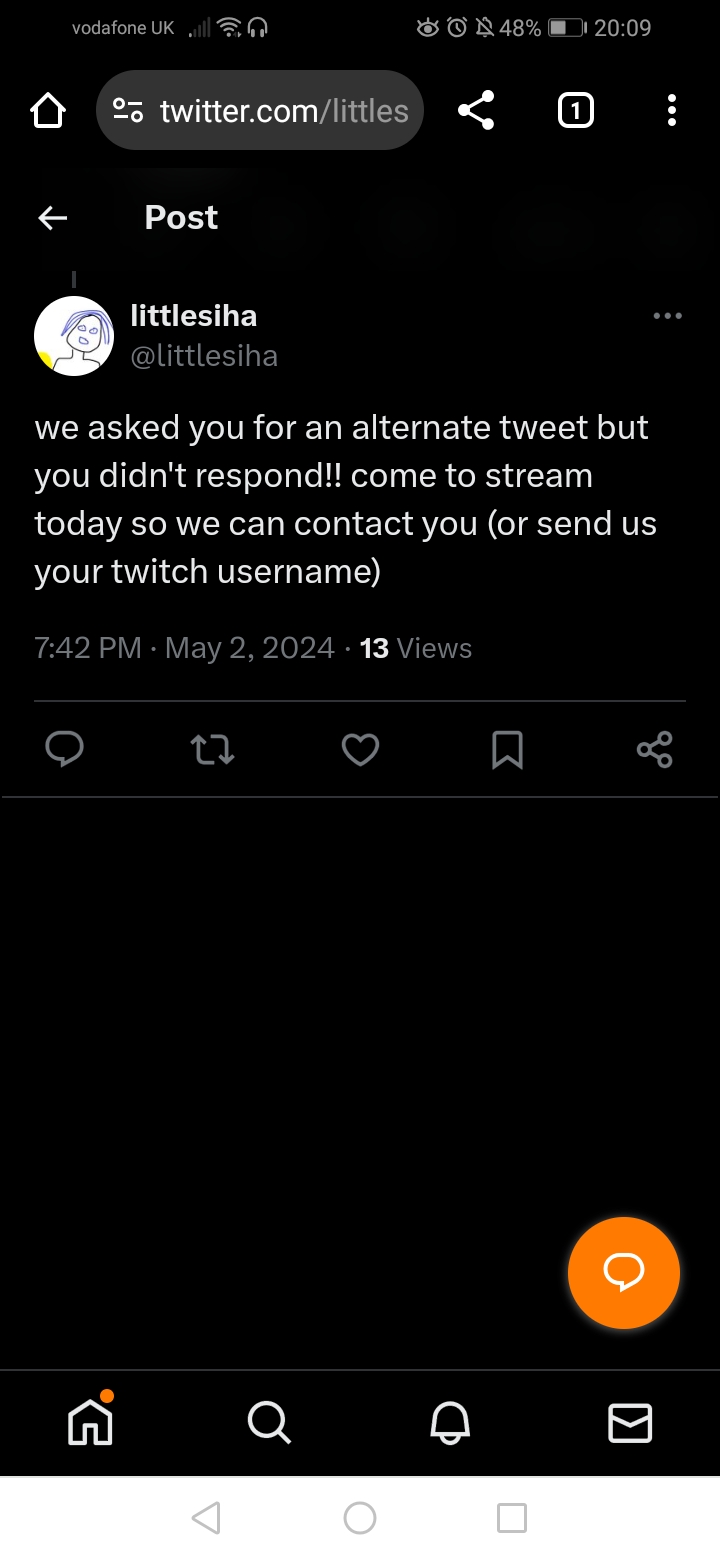
Task: Repost this tweet
Action: tap(212, 749)
